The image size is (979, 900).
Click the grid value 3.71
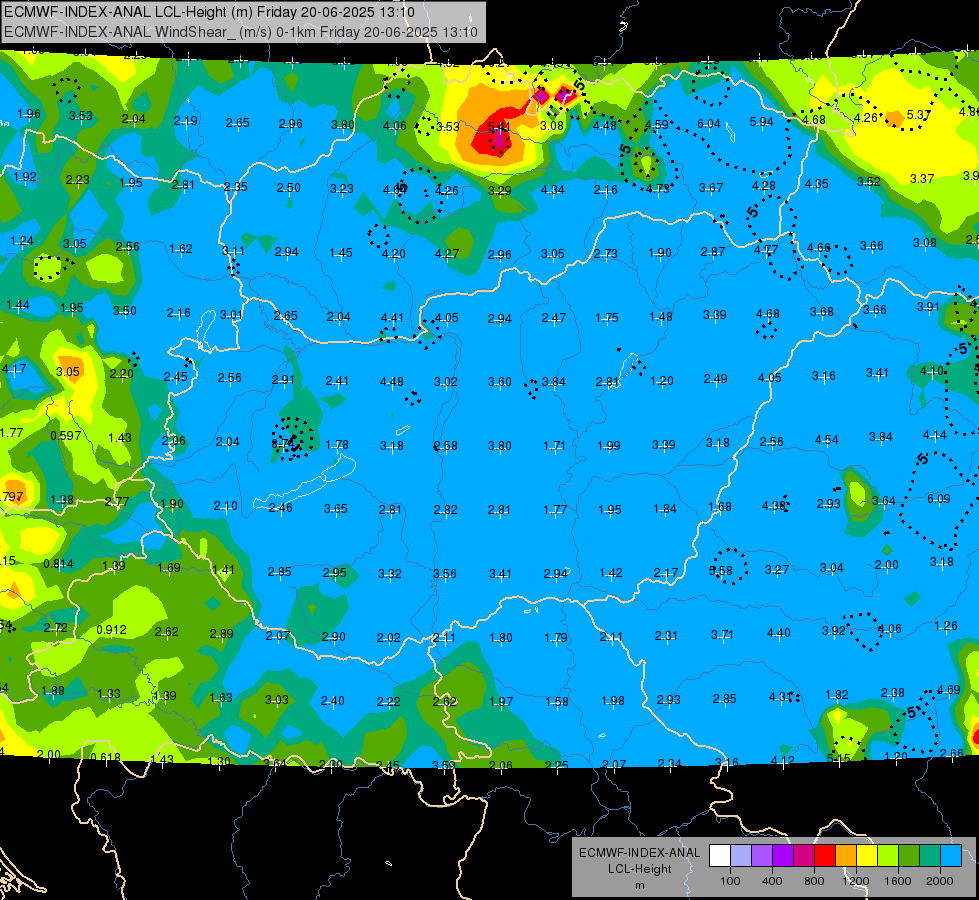click(x=722, y=635)
